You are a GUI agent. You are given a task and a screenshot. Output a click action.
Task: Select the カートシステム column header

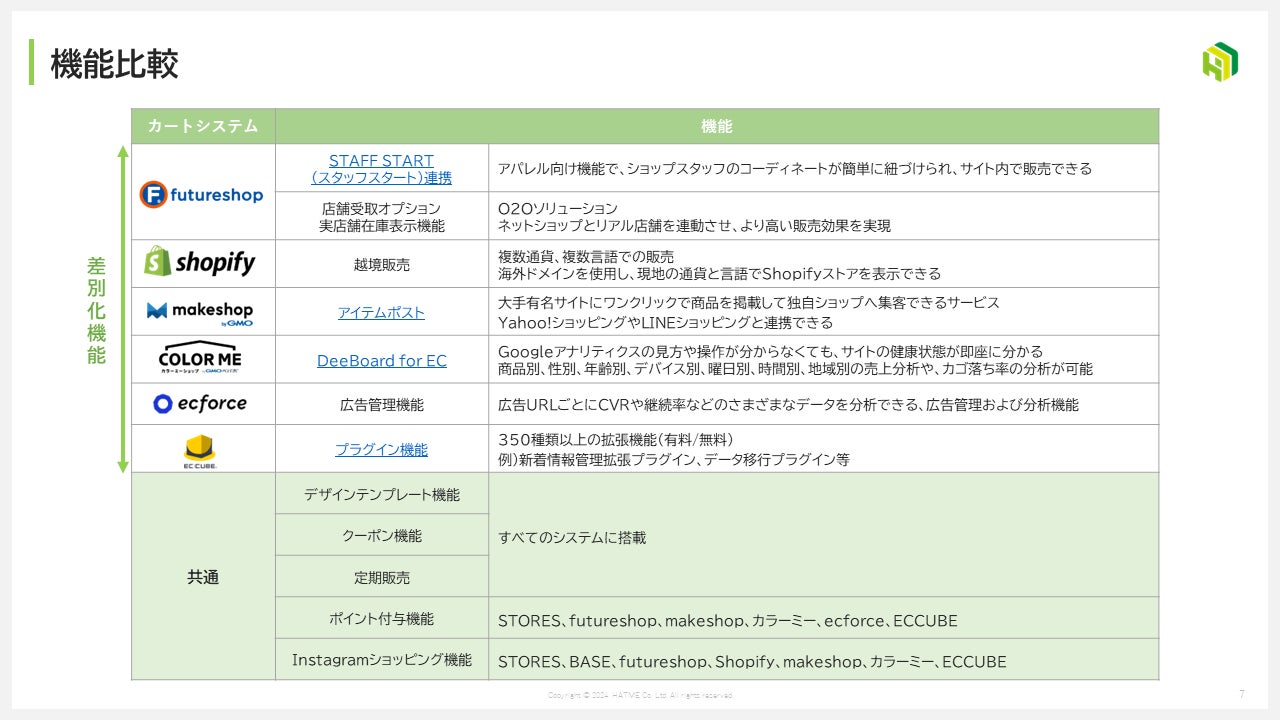pos(203,126)
